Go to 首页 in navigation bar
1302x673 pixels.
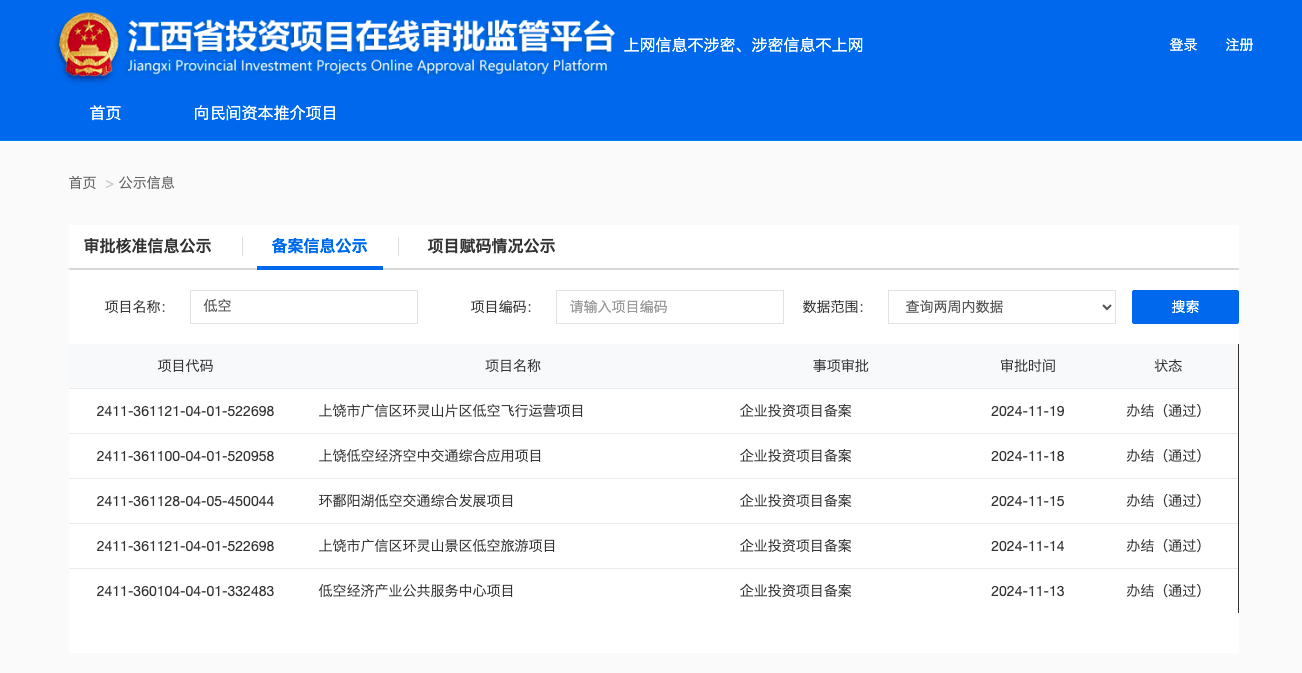(x=105, y=113)
